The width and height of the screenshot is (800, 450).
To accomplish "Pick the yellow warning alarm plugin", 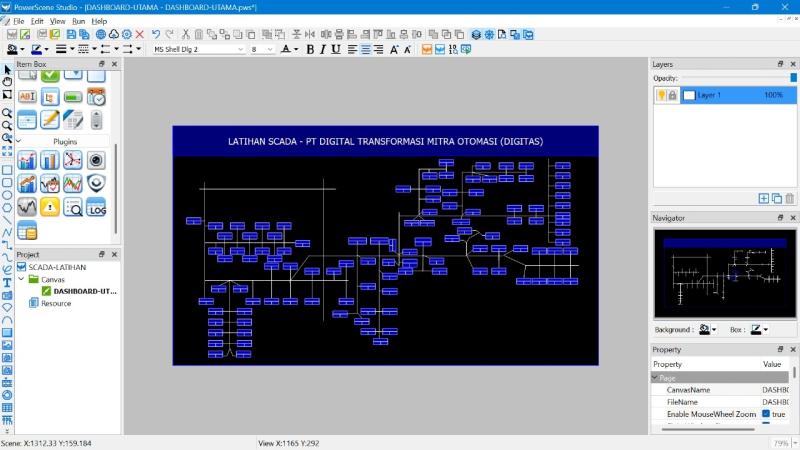I will tap(49, 207).
